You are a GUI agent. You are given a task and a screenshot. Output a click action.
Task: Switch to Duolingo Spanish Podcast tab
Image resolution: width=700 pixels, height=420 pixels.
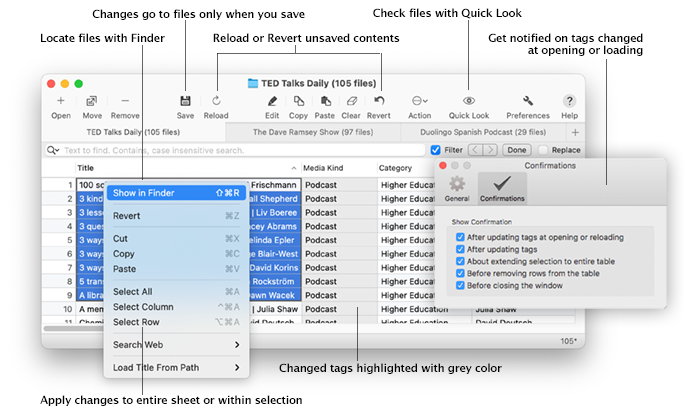coord(483,132)
